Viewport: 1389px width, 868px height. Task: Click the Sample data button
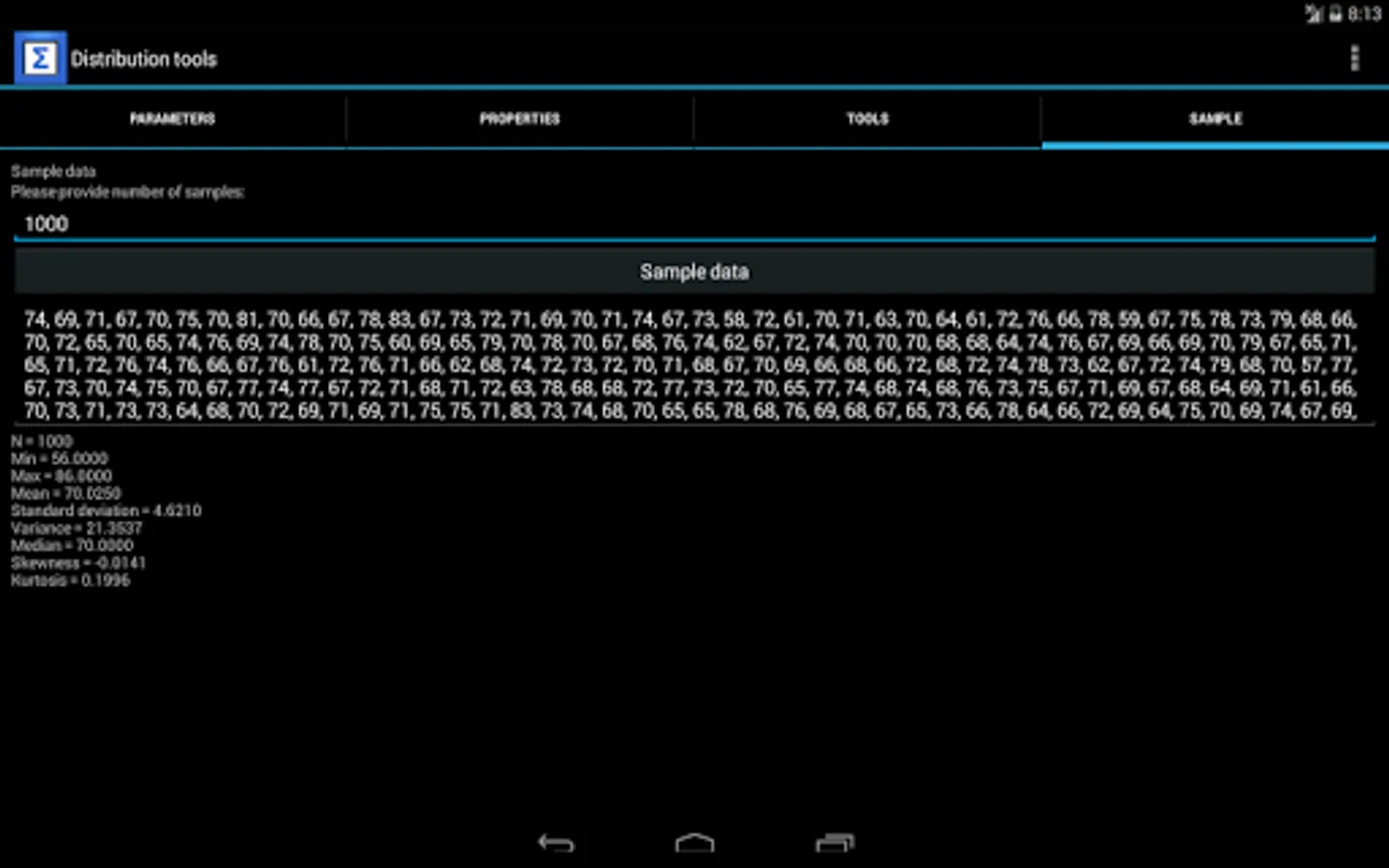[x=694, y=272]
